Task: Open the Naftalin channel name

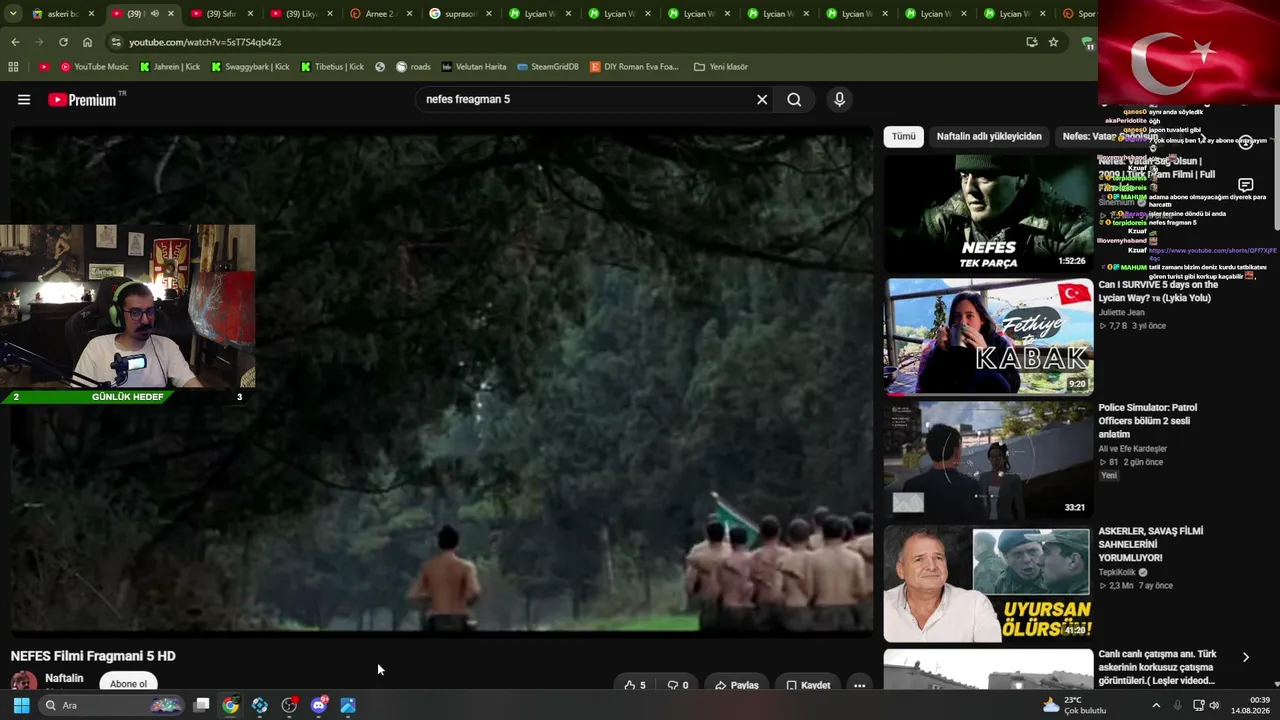Action: pyautogui.click(x=64, y=678)
